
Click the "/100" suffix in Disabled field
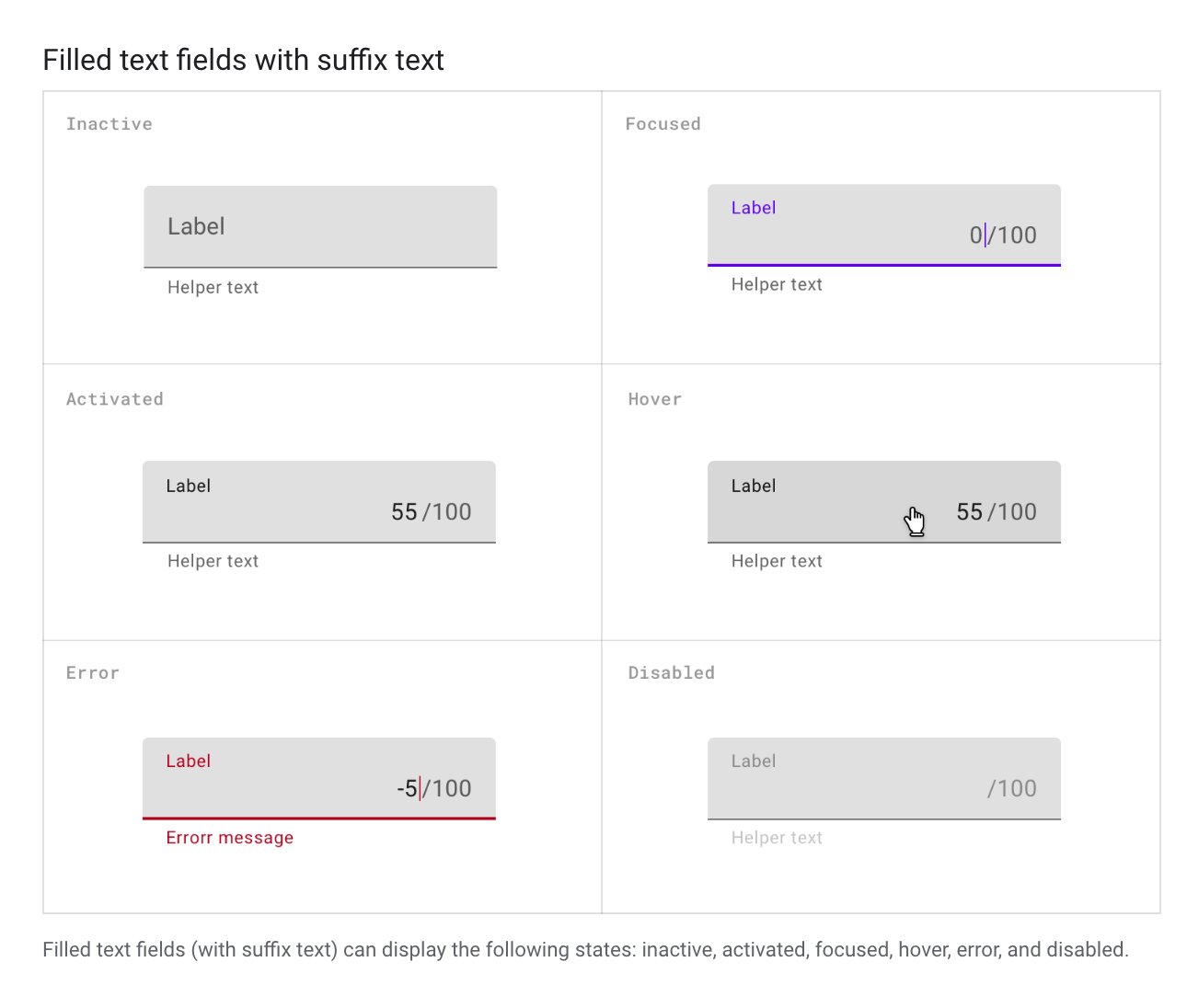[x=1012, y=789]
